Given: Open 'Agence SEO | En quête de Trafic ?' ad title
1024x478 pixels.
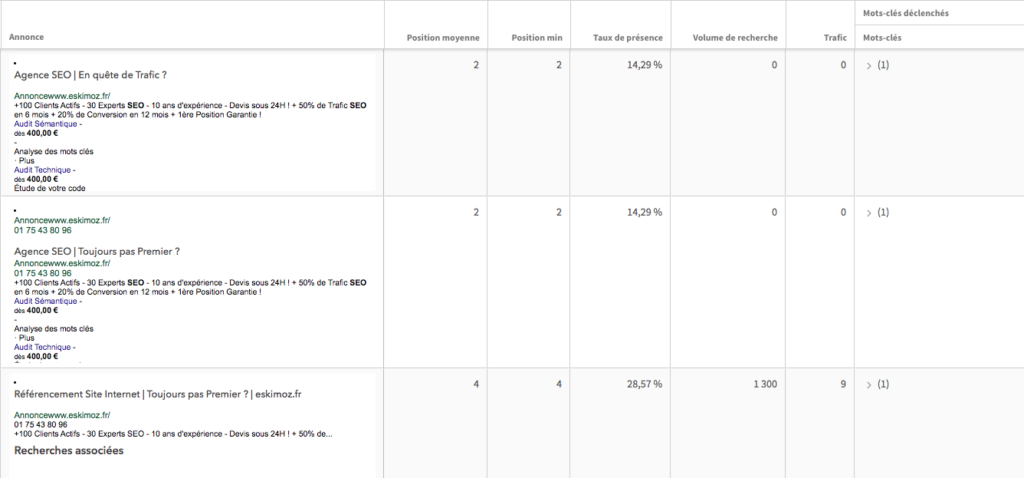Looking at the screenshot, I should click(90, 75).
